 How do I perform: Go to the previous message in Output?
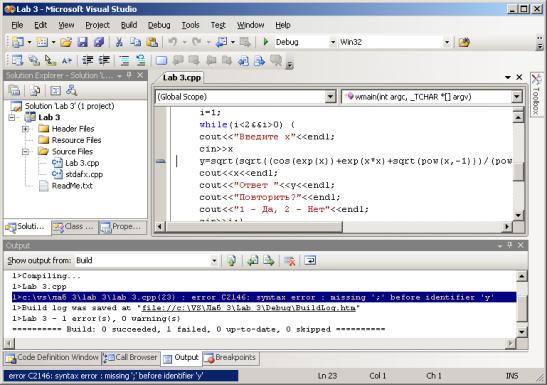pyautogui.click(x=252, y=261)
